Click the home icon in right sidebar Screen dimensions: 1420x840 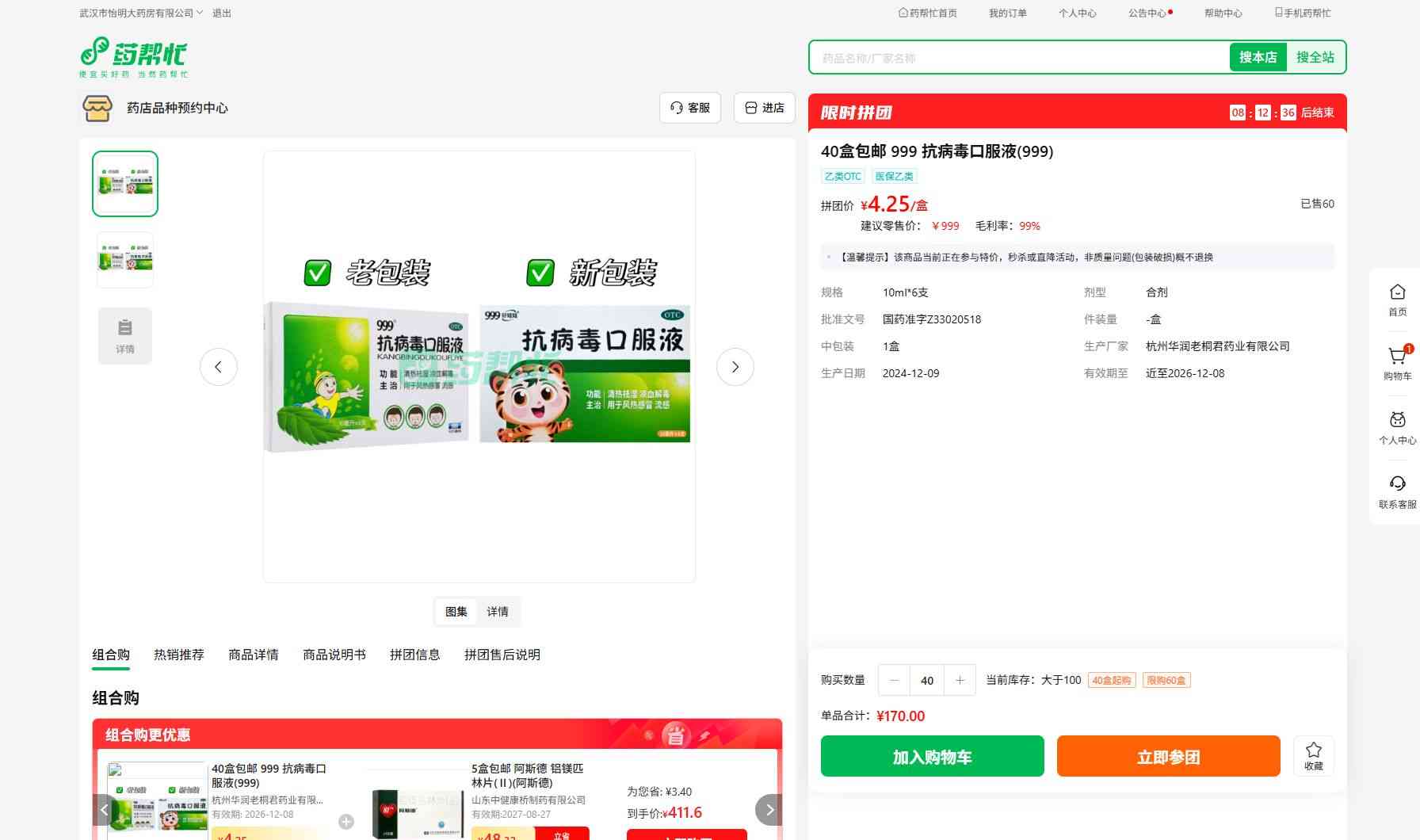click(x=1397, y=300)
